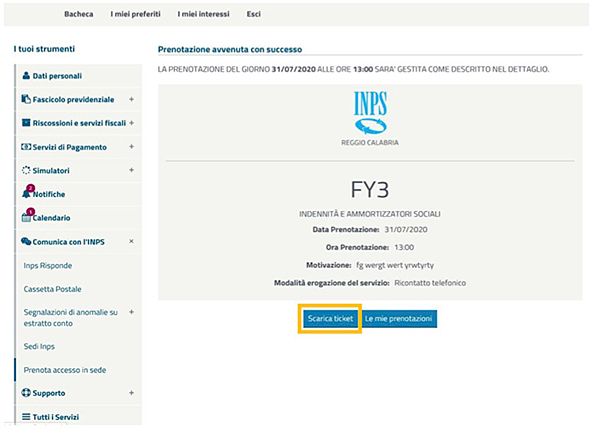Click the Simulatori dotted circle icon
The image size is (610, 443).
coord(26,170)
